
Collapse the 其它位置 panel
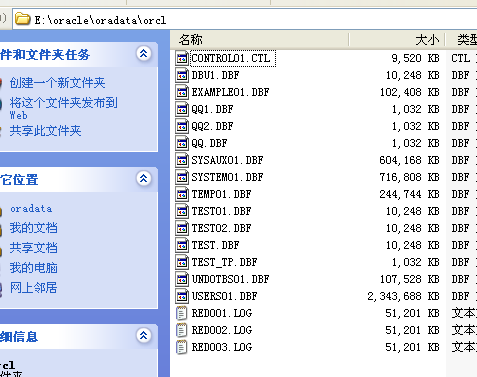(x=144, y=178)
